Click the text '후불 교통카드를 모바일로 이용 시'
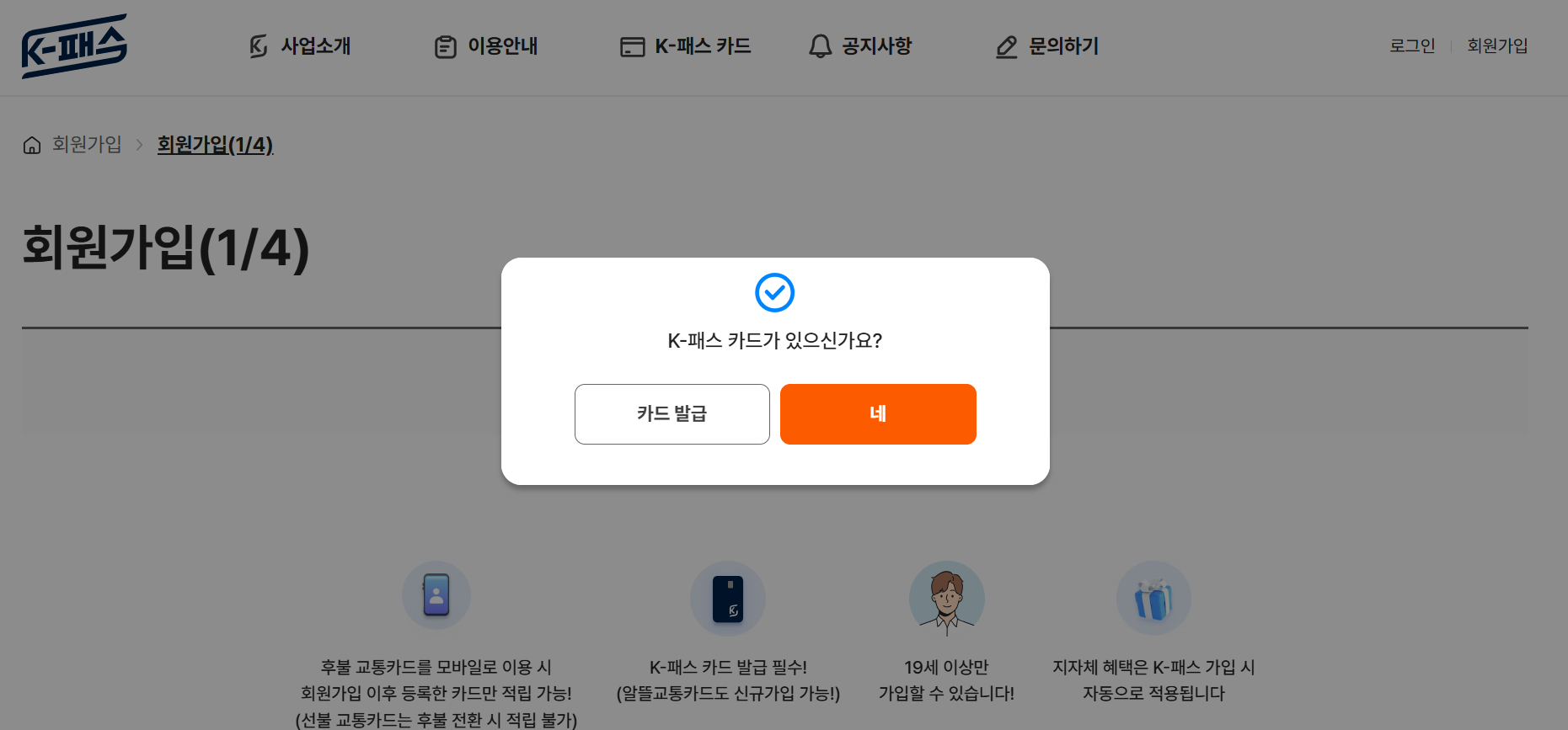The image size is (1568, 730). click(436, 668)
